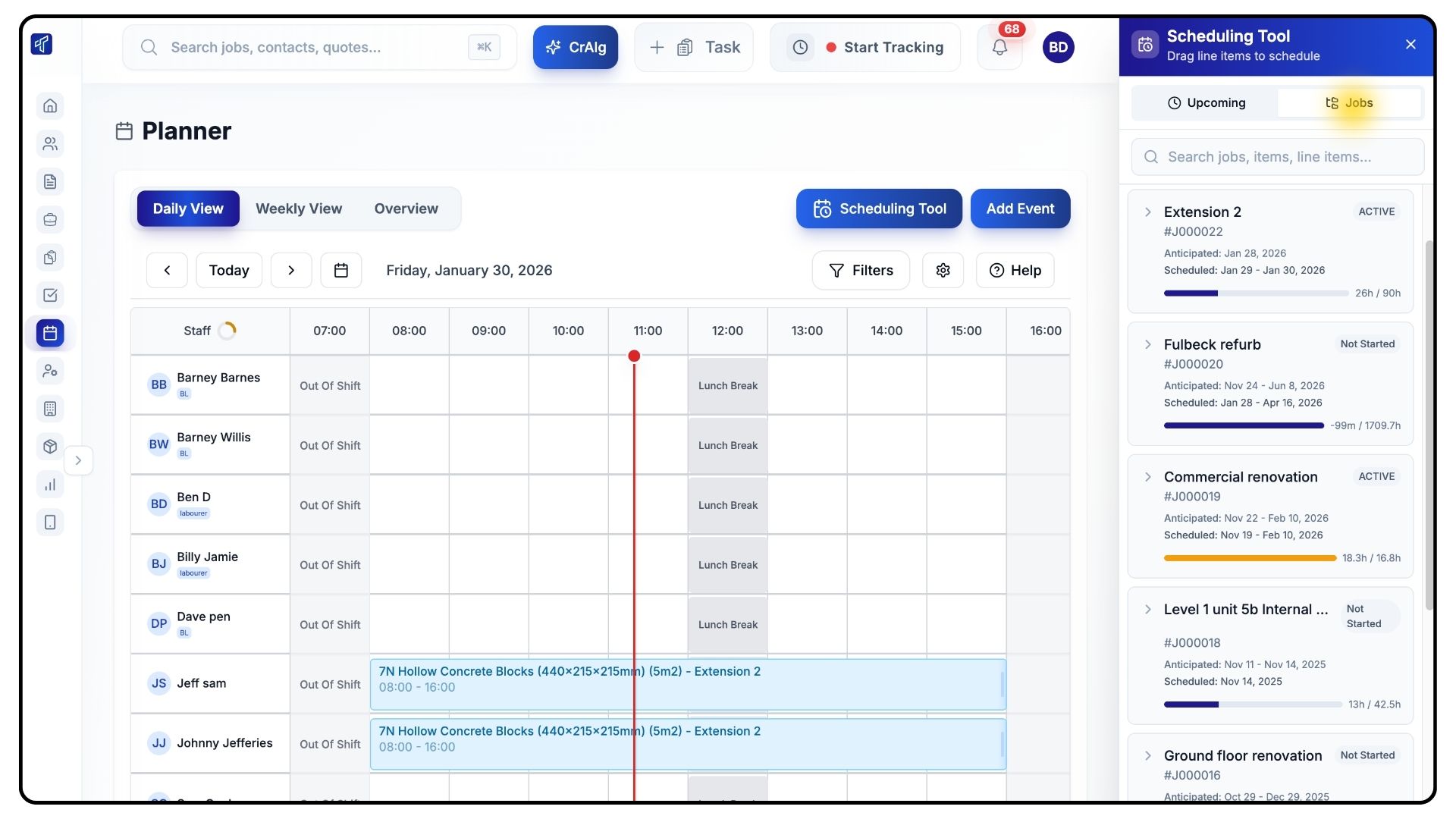Open the Home icon in sidebar
1456x819 pixels.
(x=50, y=105)
